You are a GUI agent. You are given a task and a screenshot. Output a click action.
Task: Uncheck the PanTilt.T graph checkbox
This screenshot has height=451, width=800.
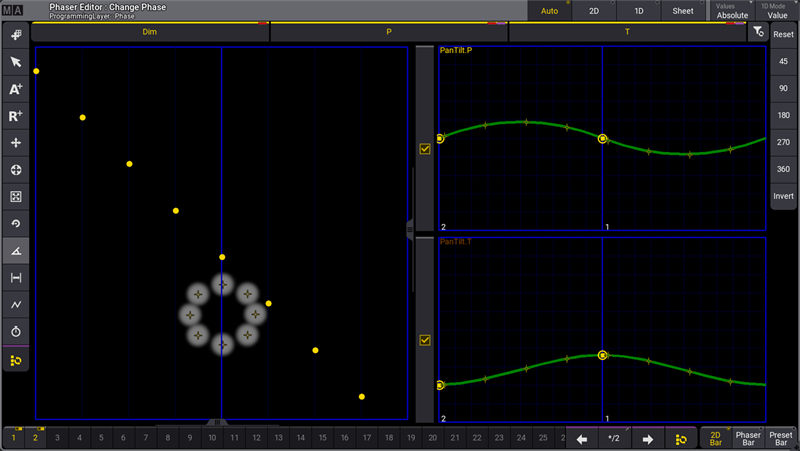coord(425,340)
